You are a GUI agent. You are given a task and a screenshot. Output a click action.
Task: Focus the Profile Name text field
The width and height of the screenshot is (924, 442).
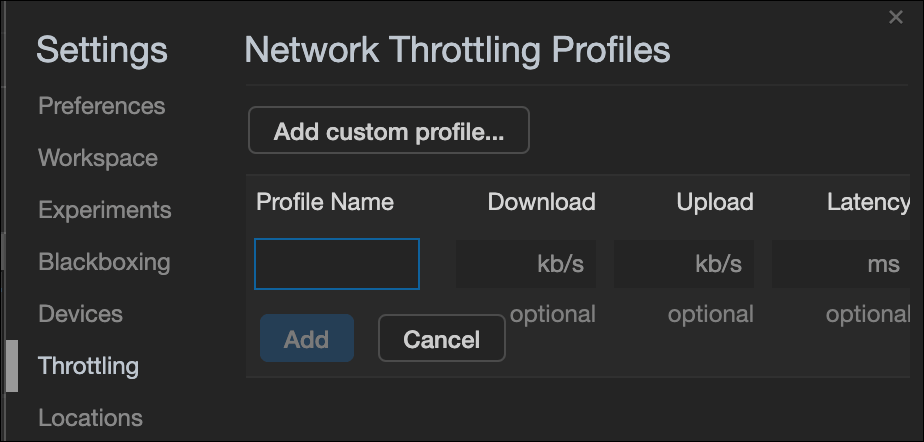coord(336,264)
